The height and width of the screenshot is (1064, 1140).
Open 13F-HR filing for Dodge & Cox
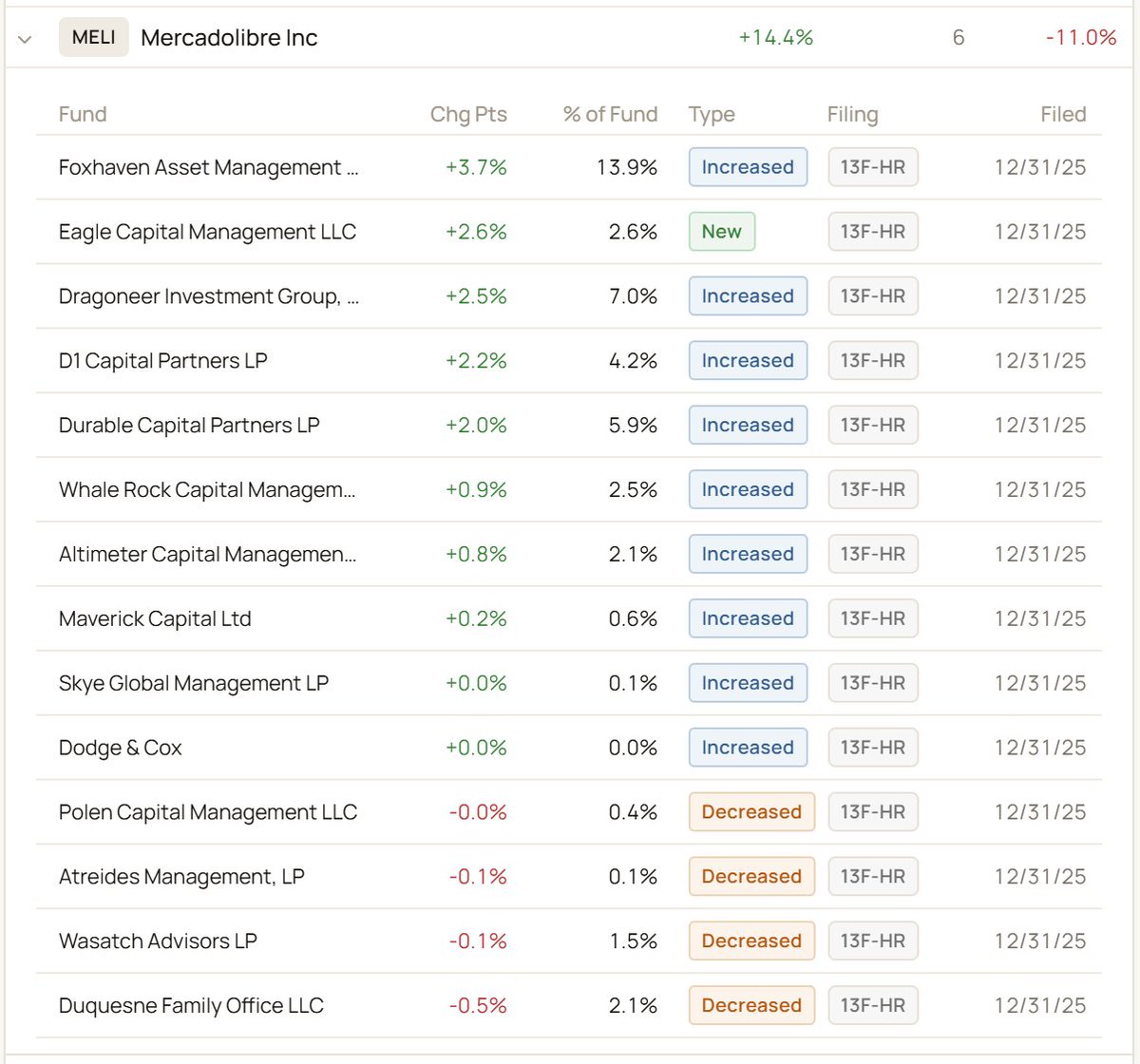point(873,748)
